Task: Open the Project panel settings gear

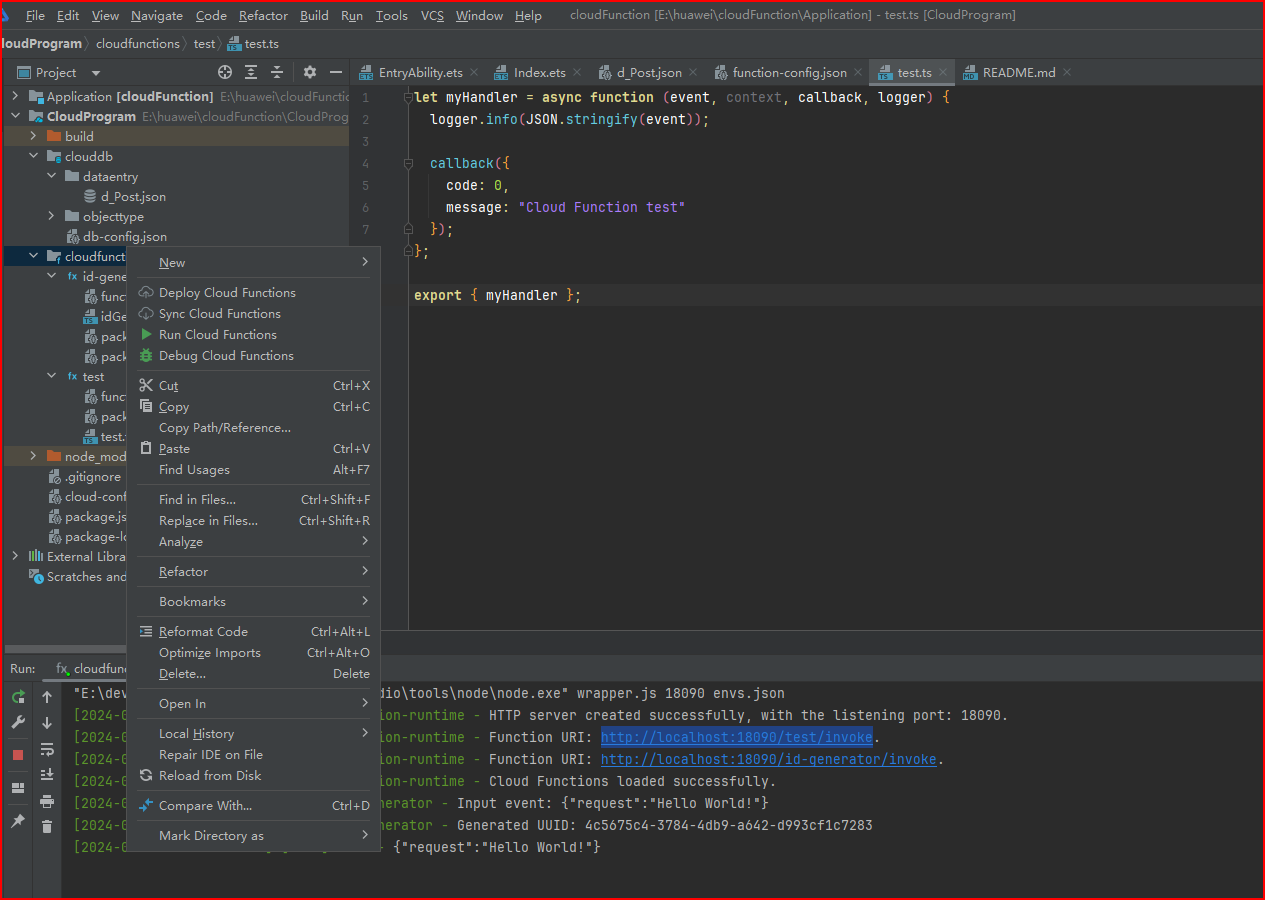Action: [x=310, y=72]
